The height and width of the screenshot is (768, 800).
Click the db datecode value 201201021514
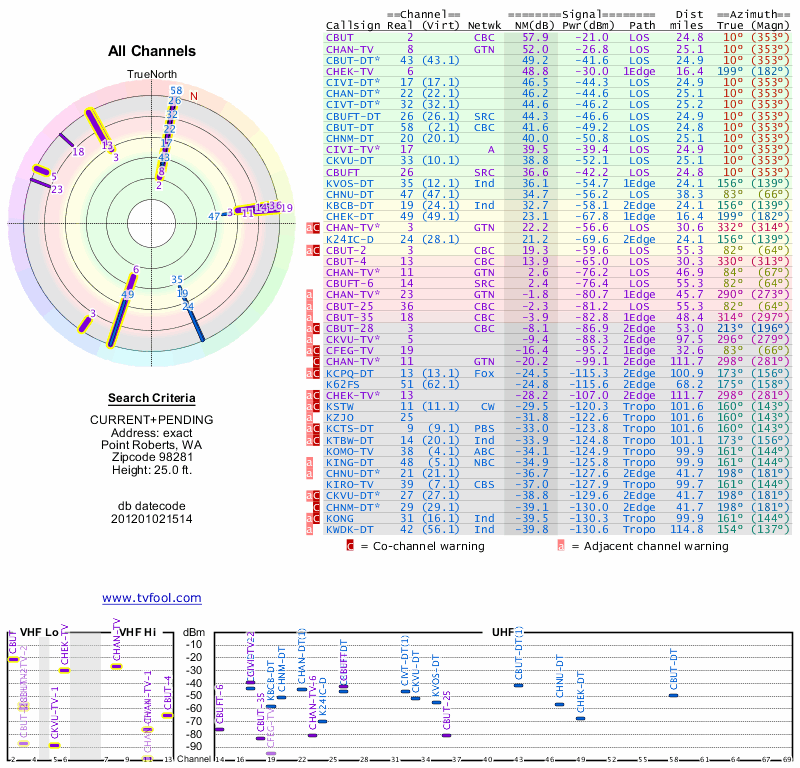click(x=152, y=519)
